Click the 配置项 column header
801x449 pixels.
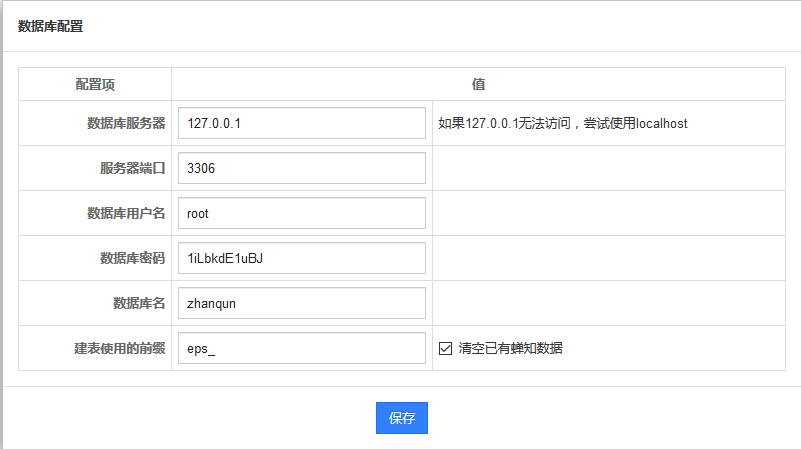[95, 85]
